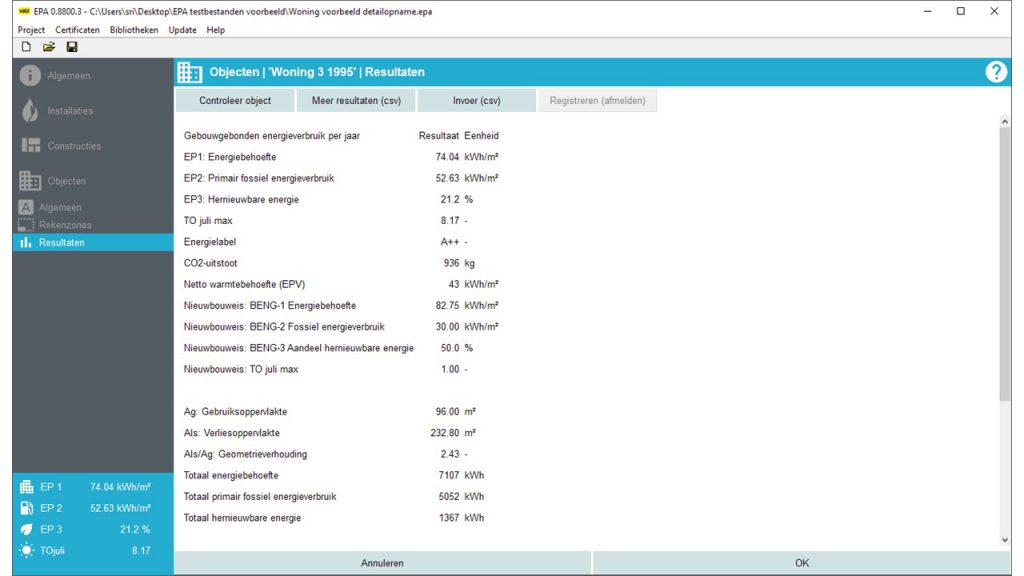
Task: Click the Meer resultaten (csv) button
Action: (x=356, y=101)
